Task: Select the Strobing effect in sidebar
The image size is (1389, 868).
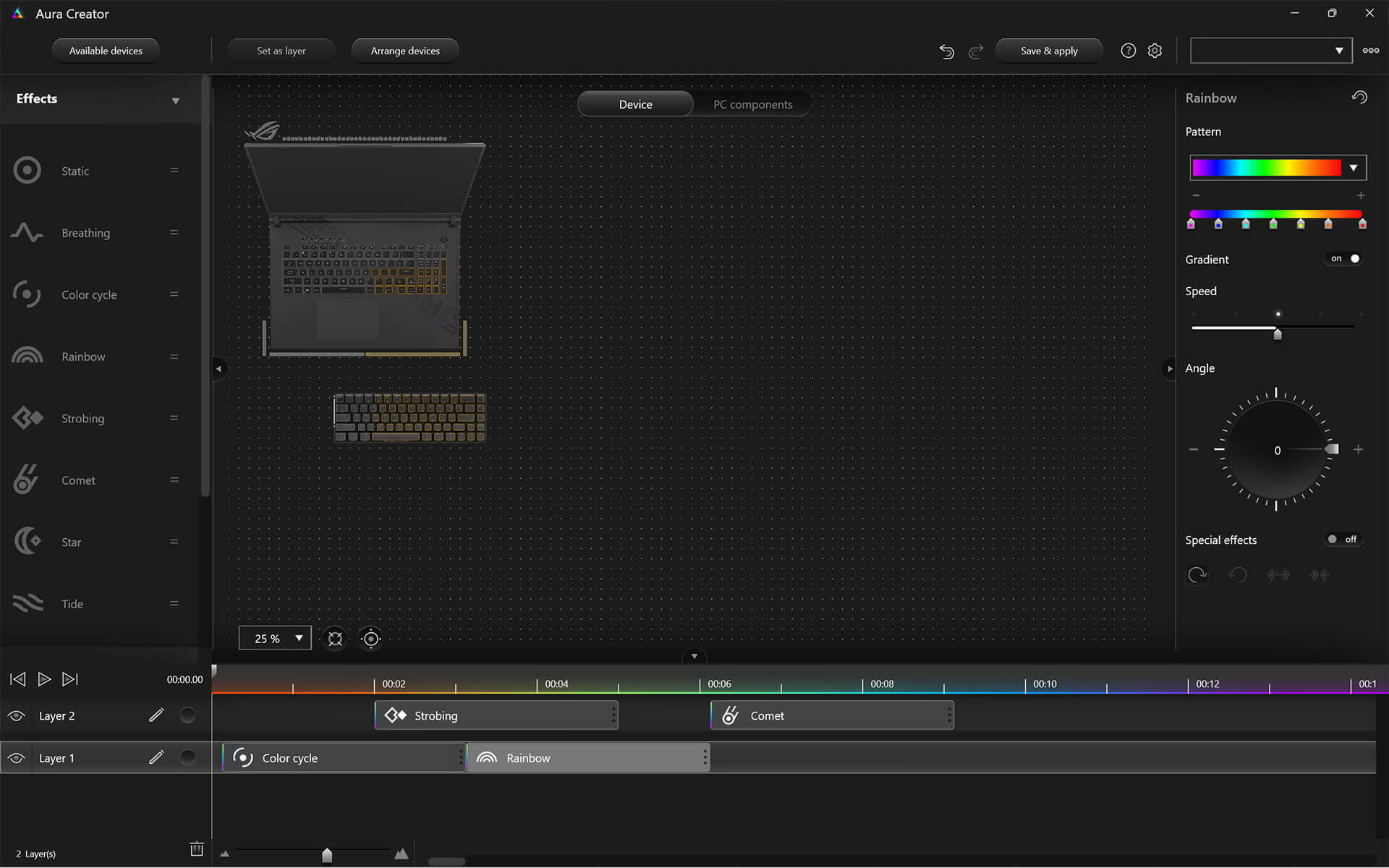Action: tap(83, 418)
